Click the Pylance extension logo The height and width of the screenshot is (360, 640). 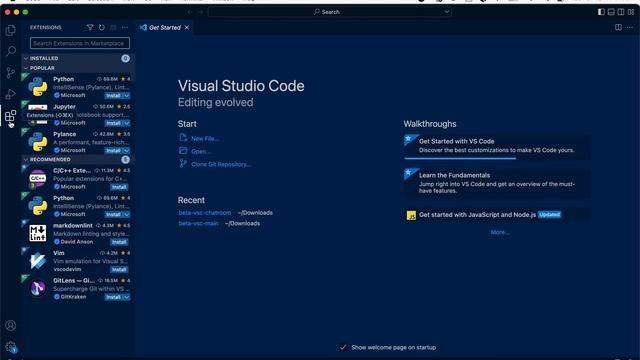pyautogui.click(x=38, y=142)
